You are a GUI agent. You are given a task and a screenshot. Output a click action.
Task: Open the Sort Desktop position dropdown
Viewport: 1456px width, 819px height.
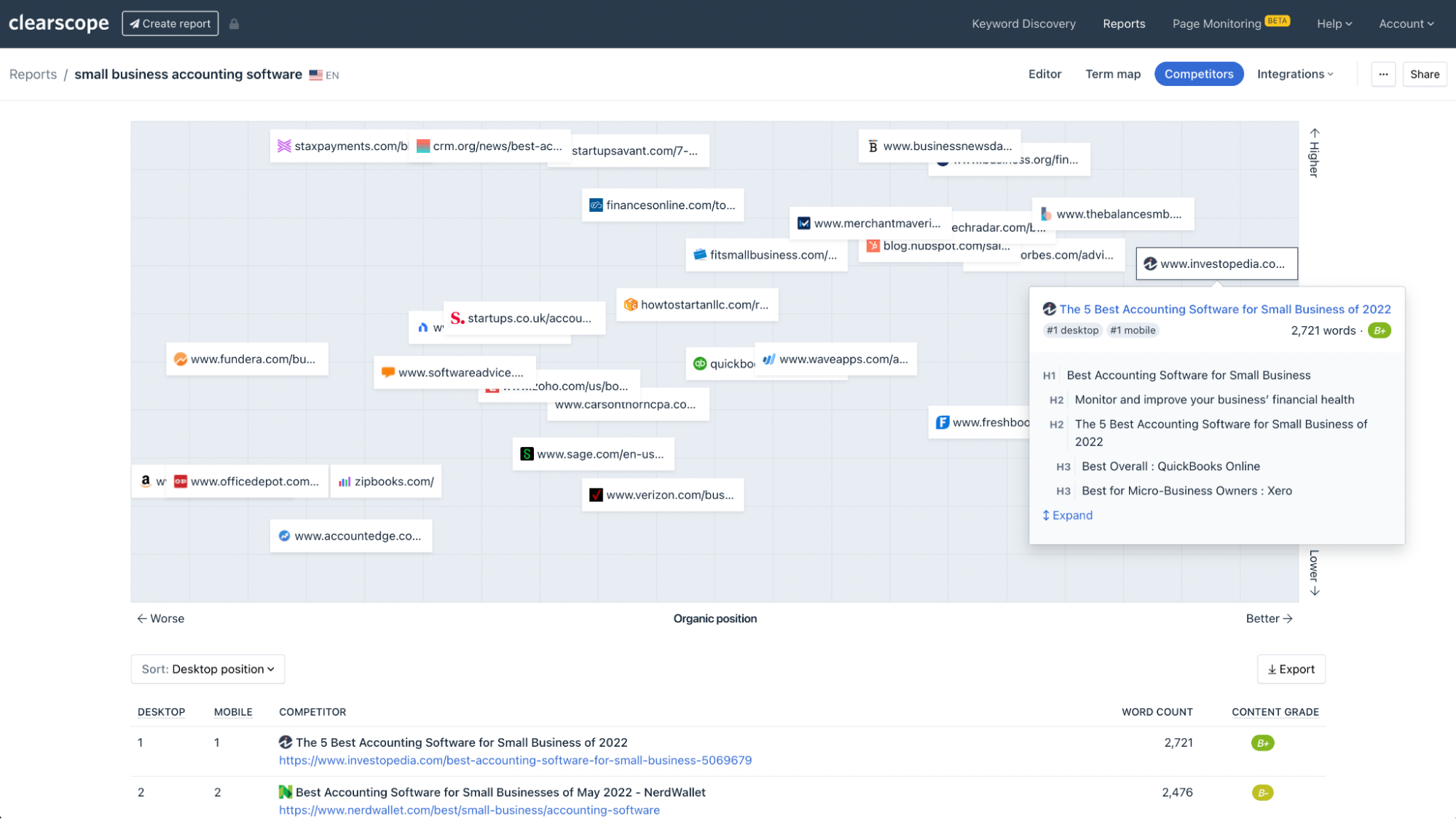coord(208,669)
